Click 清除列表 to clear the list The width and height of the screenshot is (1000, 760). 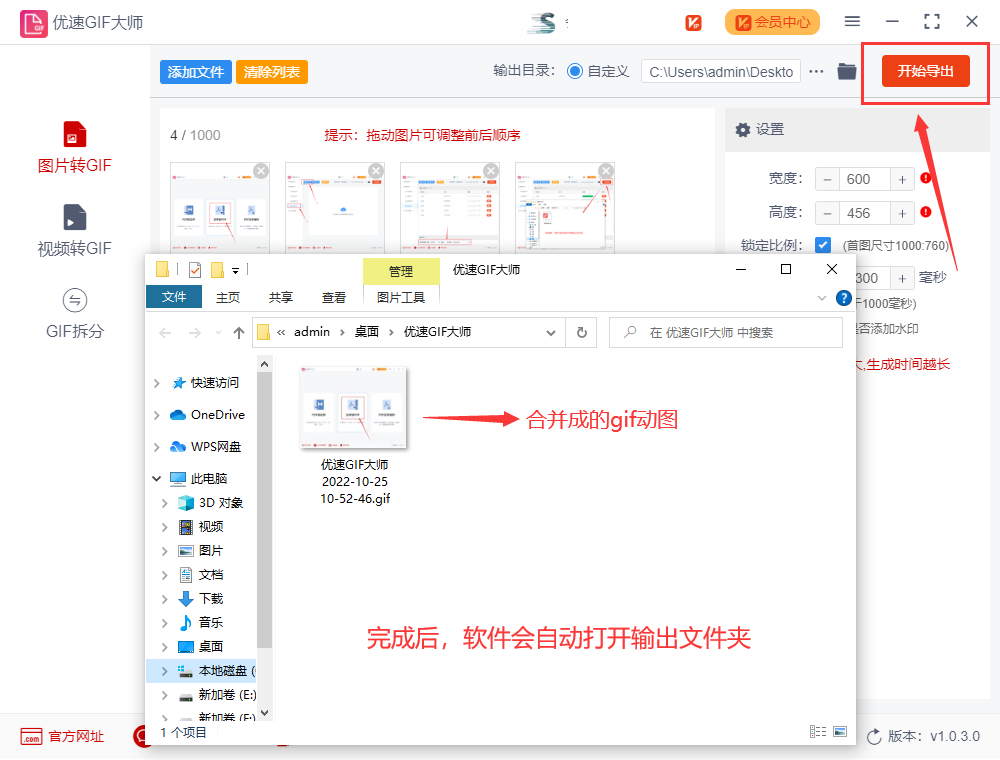[x=272, y=72]
